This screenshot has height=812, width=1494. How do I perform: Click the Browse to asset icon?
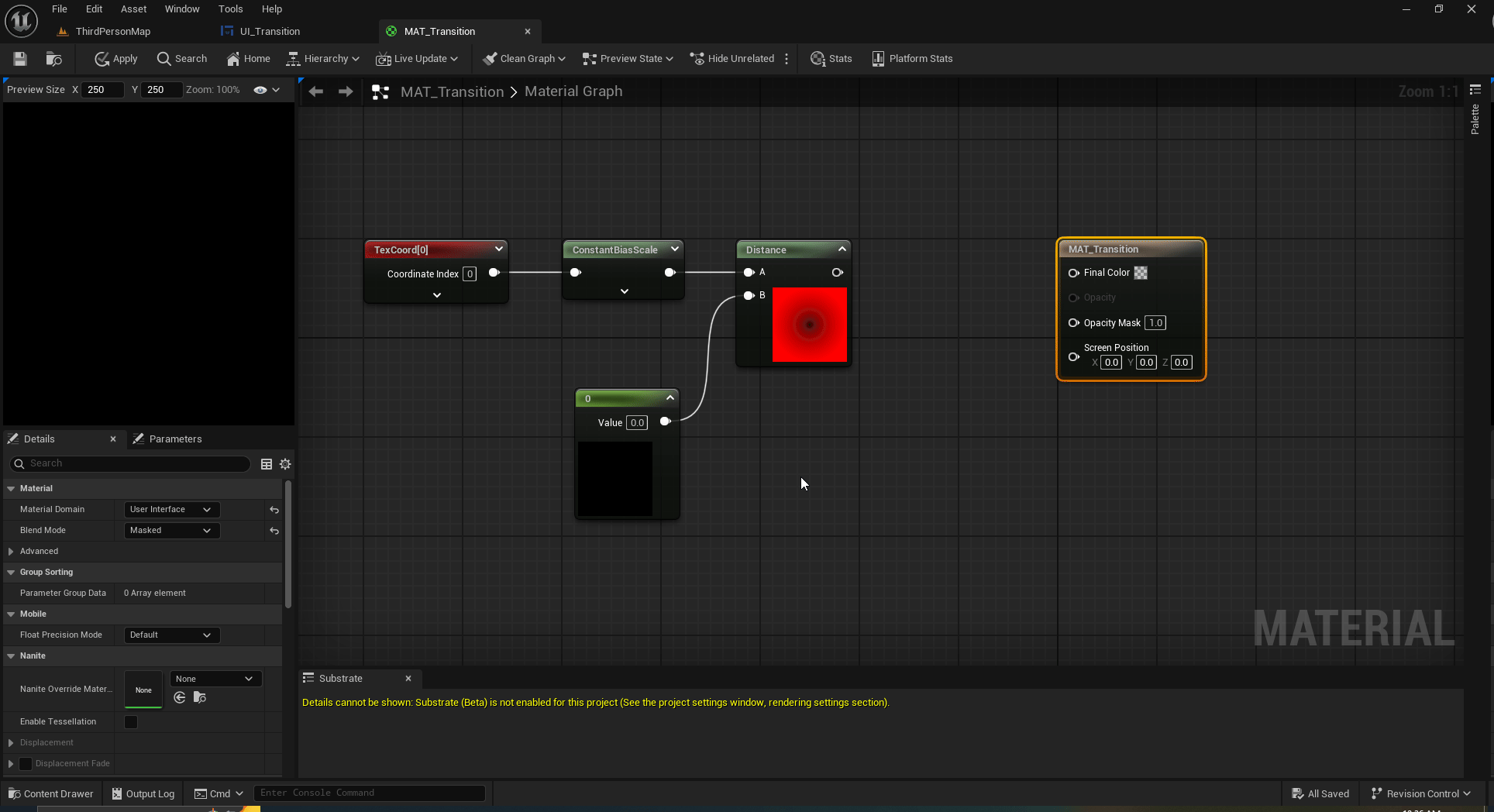(x=53, y=59)
